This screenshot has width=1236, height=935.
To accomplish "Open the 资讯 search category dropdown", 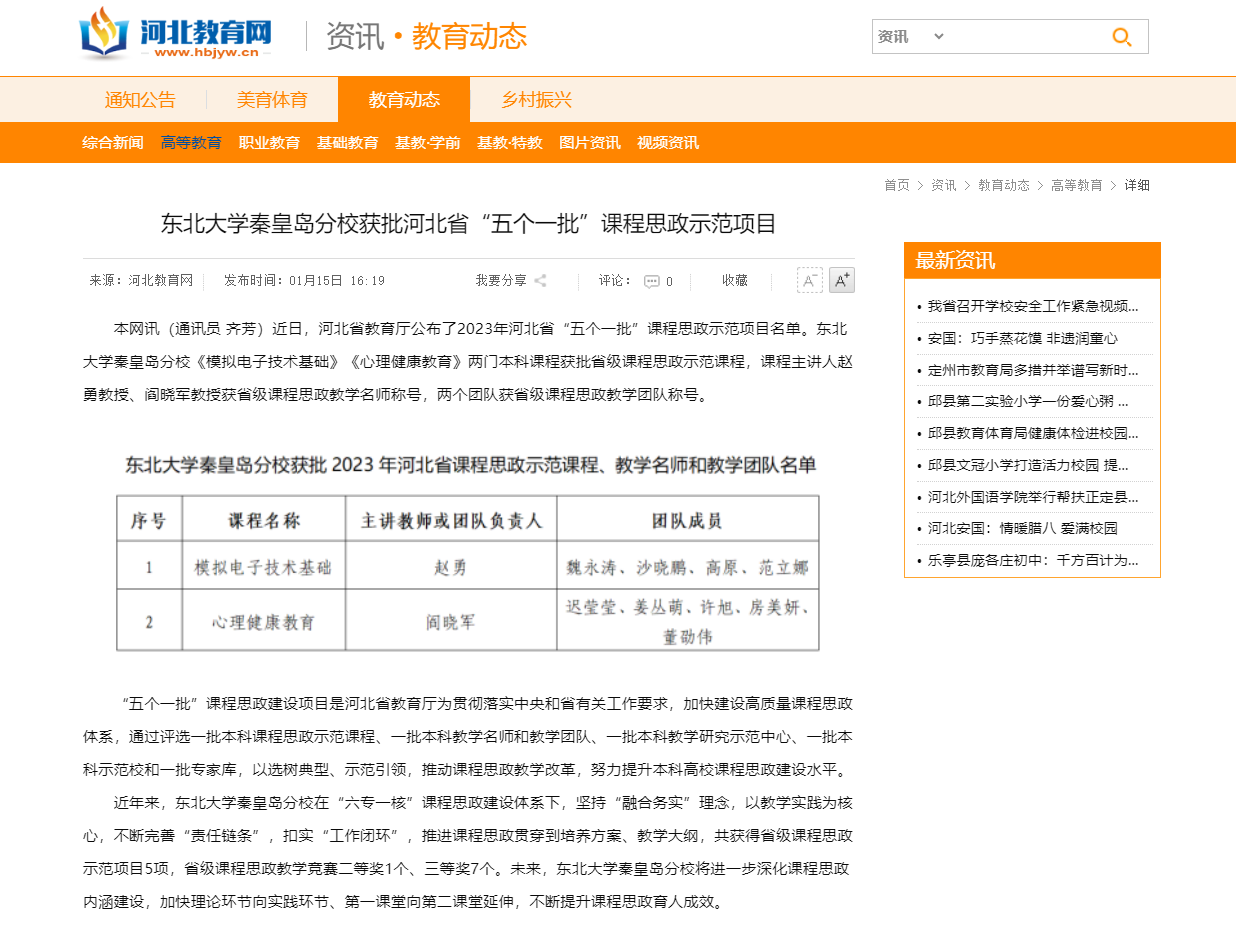I will pyautogui.click(x=911, y=37).
